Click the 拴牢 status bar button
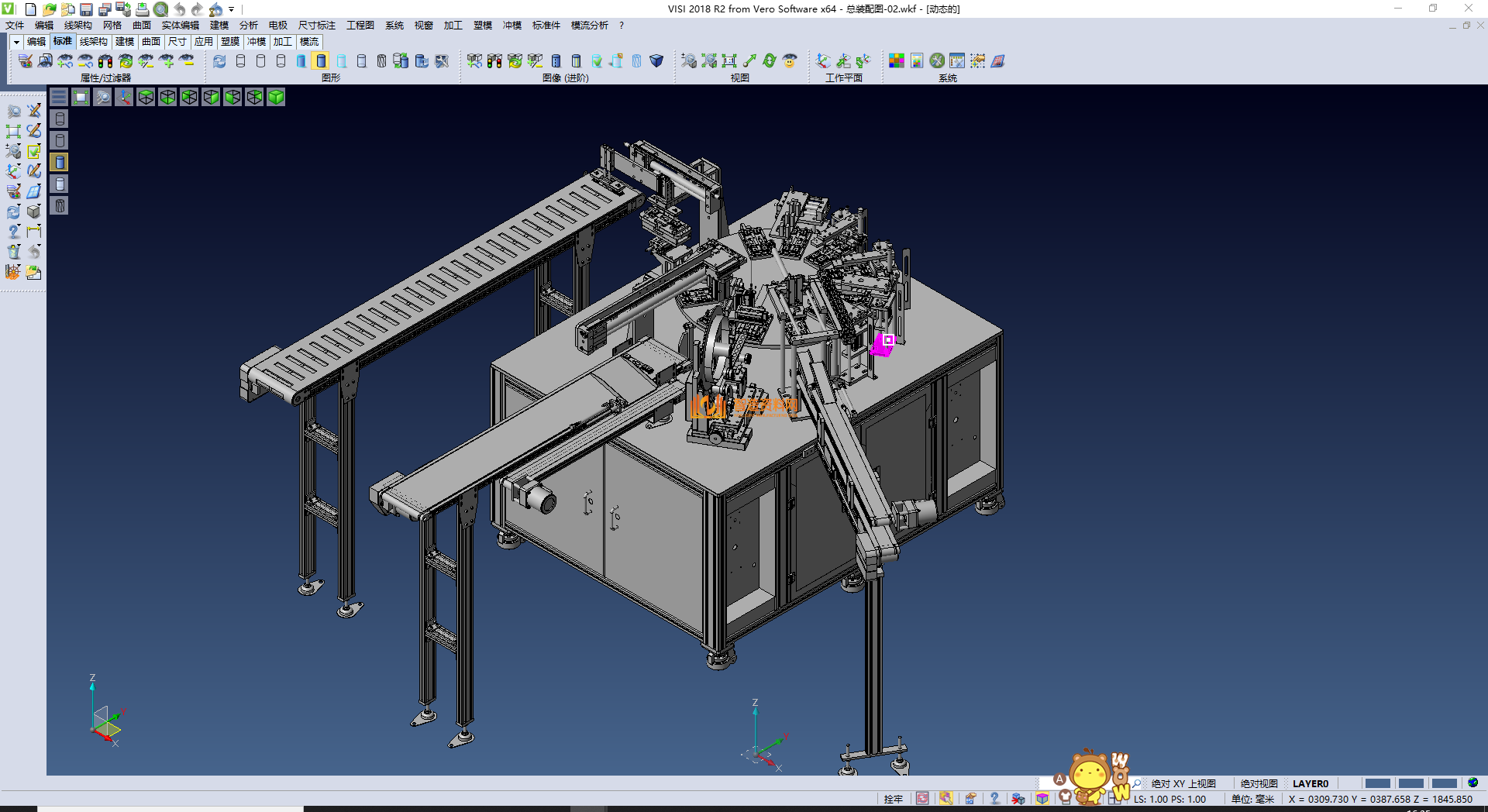This screenshot has height=812, width=1488. coord(893,799)
